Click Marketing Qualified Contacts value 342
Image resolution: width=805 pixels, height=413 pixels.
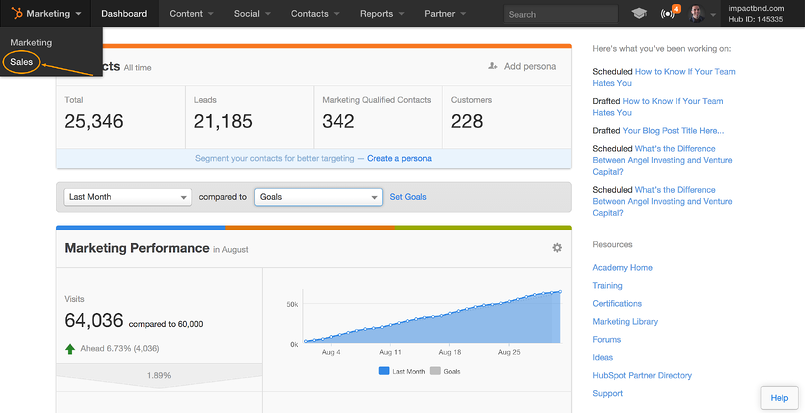(338, 121)
